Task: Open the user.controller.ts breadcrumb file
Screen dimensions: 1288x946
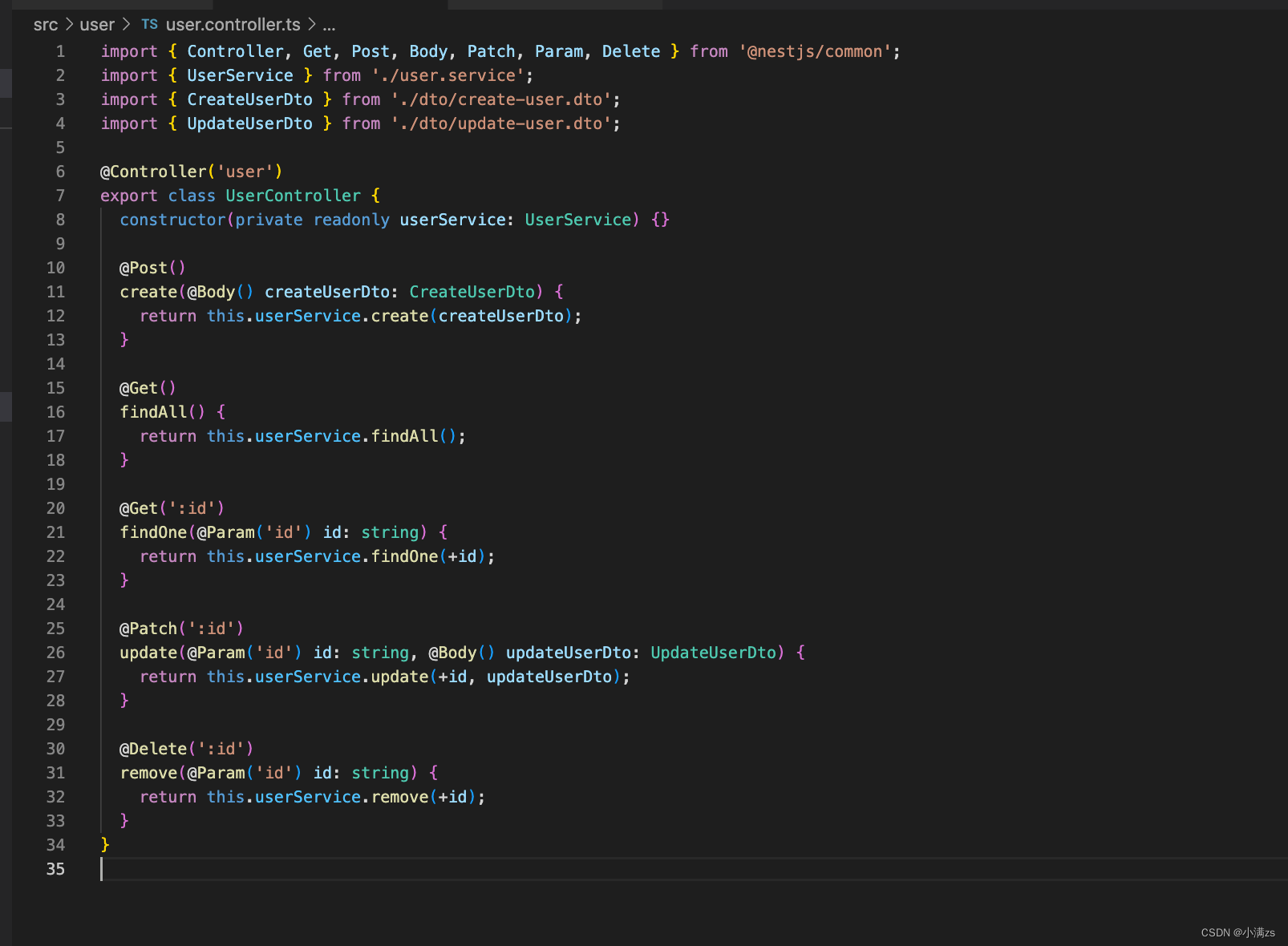Action: (x=233, y=25)
